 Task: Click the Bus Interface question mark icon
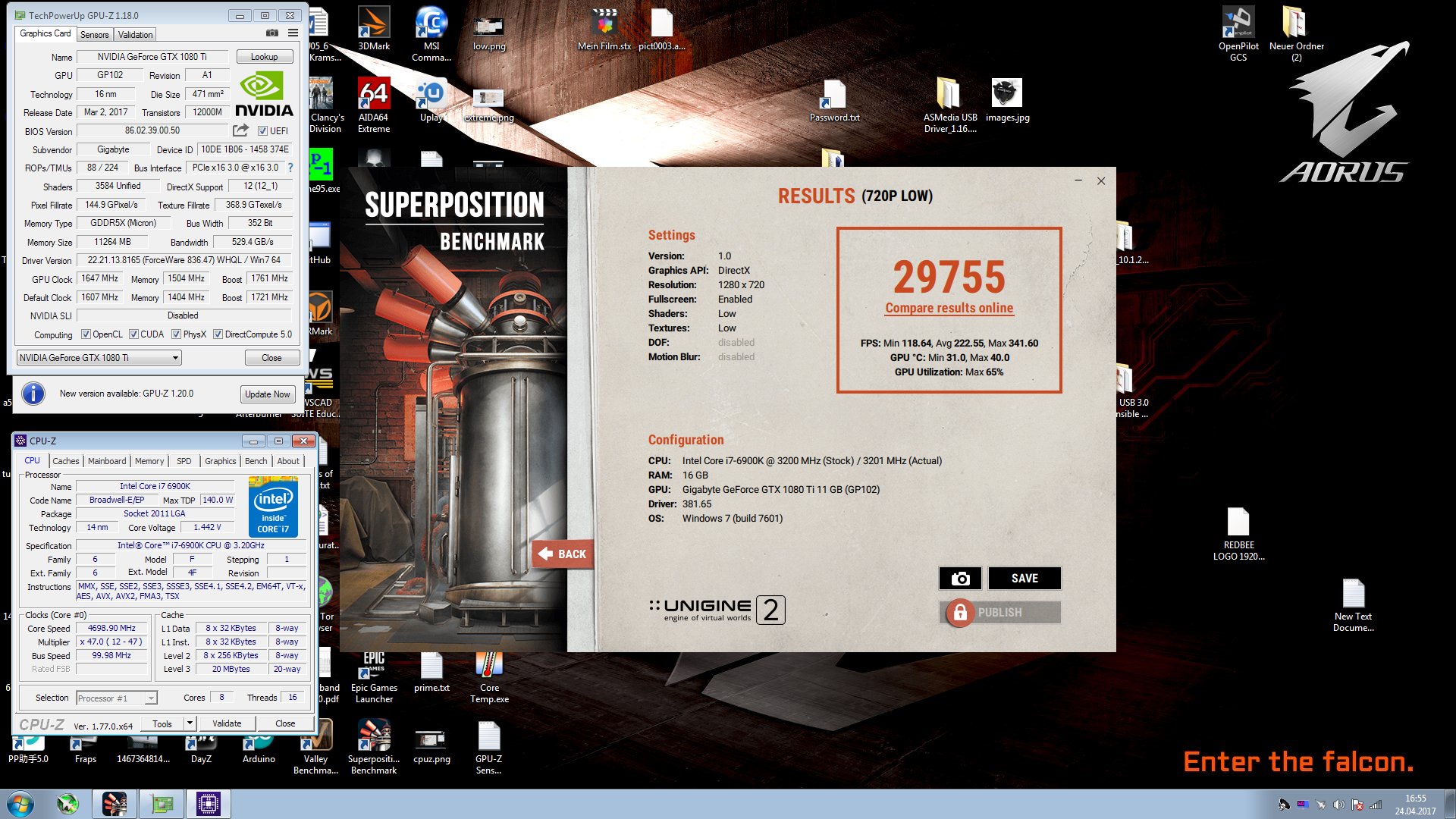pyautogui.click(x=290, y=168)
